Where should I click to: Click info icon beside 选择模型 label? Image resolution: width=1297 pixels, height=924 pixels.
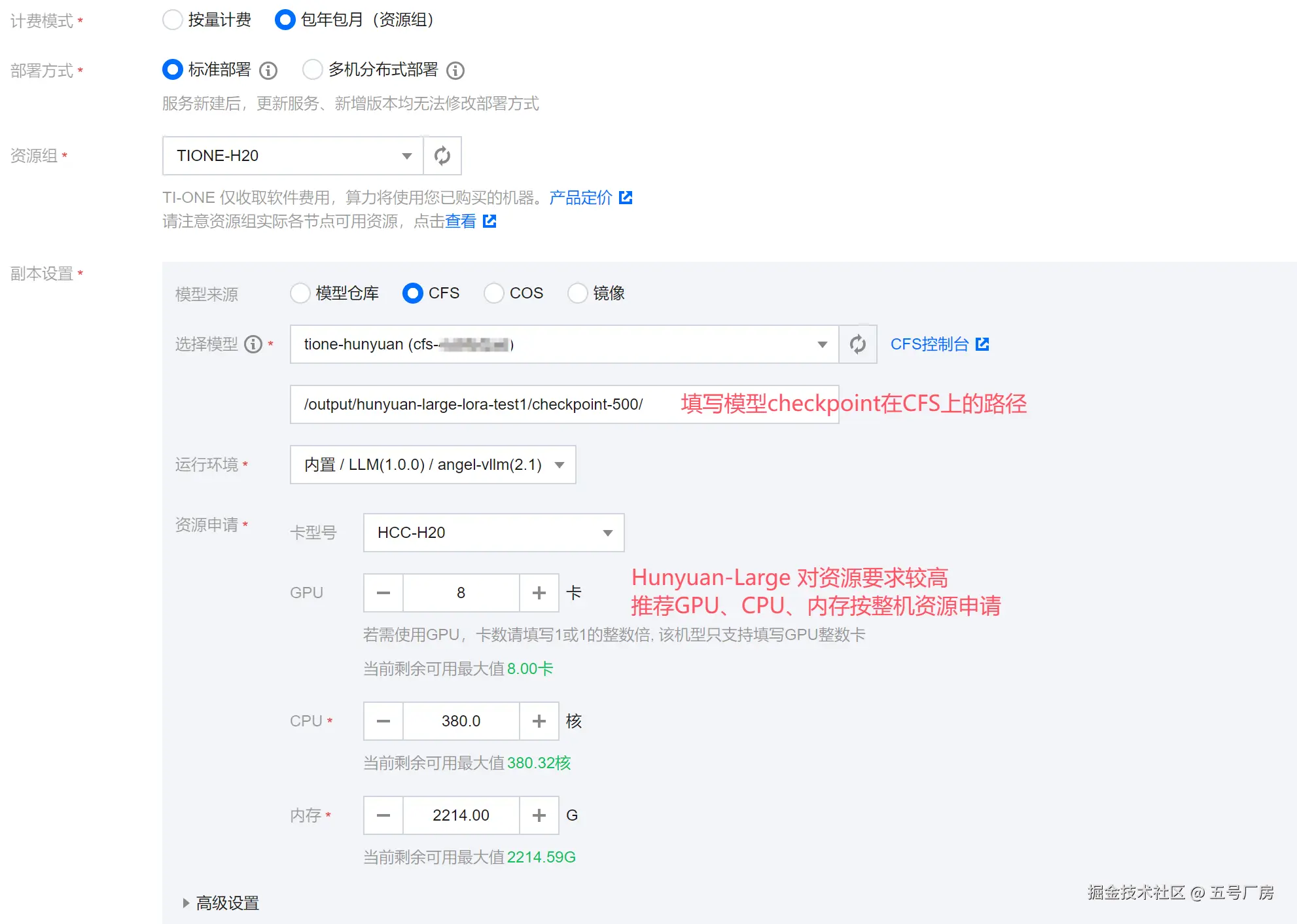253,344
